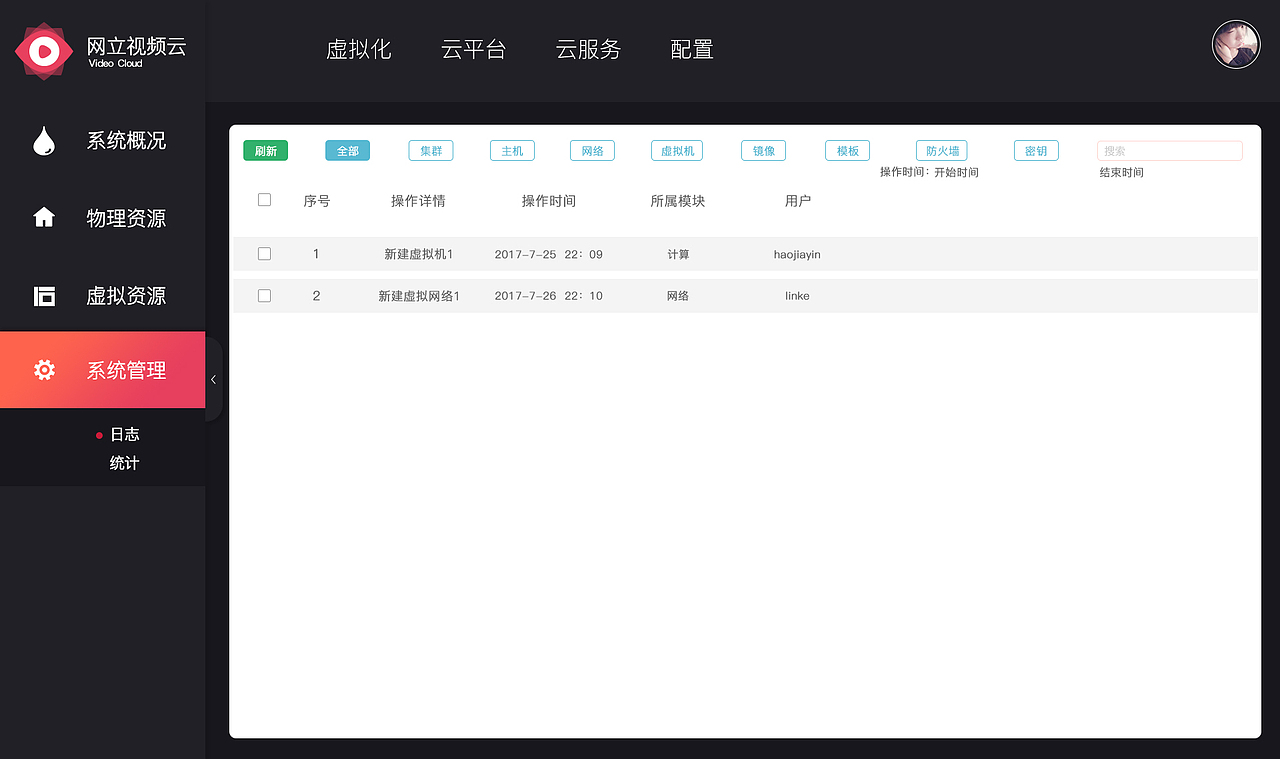Switch to the 云服务 top tab
This screenshot has height=759, width=1280.
coord(588,50)
